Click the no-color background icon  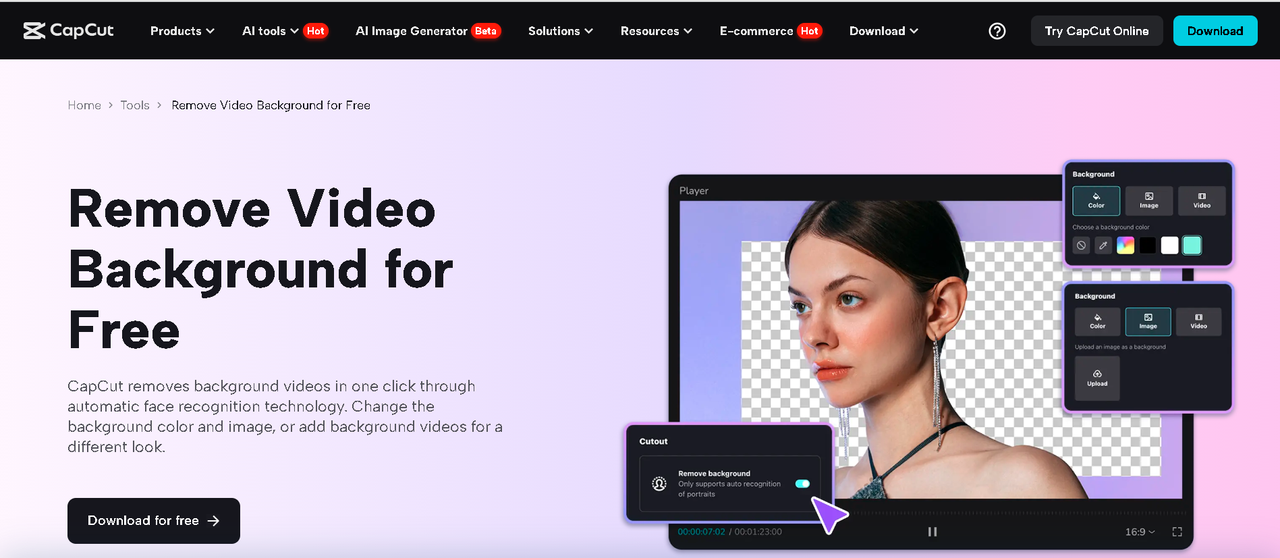[x=1081, y=245]
